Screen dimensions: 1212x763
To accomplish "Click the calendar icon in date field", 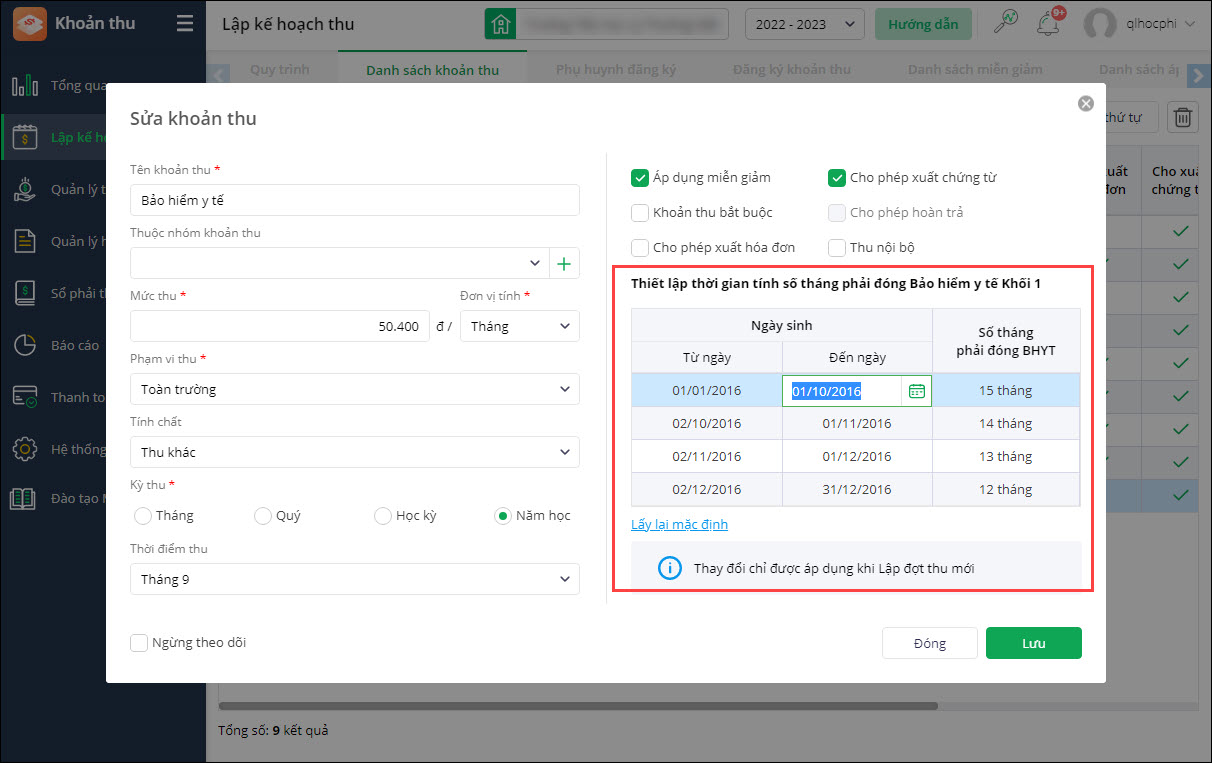I will click(916, 391).
